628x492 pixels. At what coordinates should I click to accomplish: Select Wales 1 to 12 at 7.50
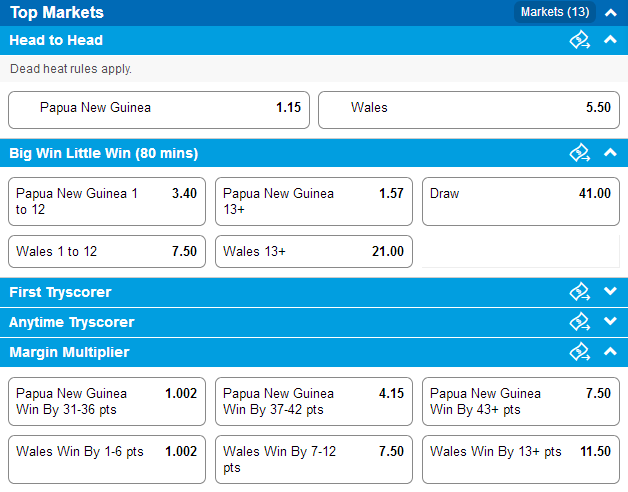click(107, 251)
